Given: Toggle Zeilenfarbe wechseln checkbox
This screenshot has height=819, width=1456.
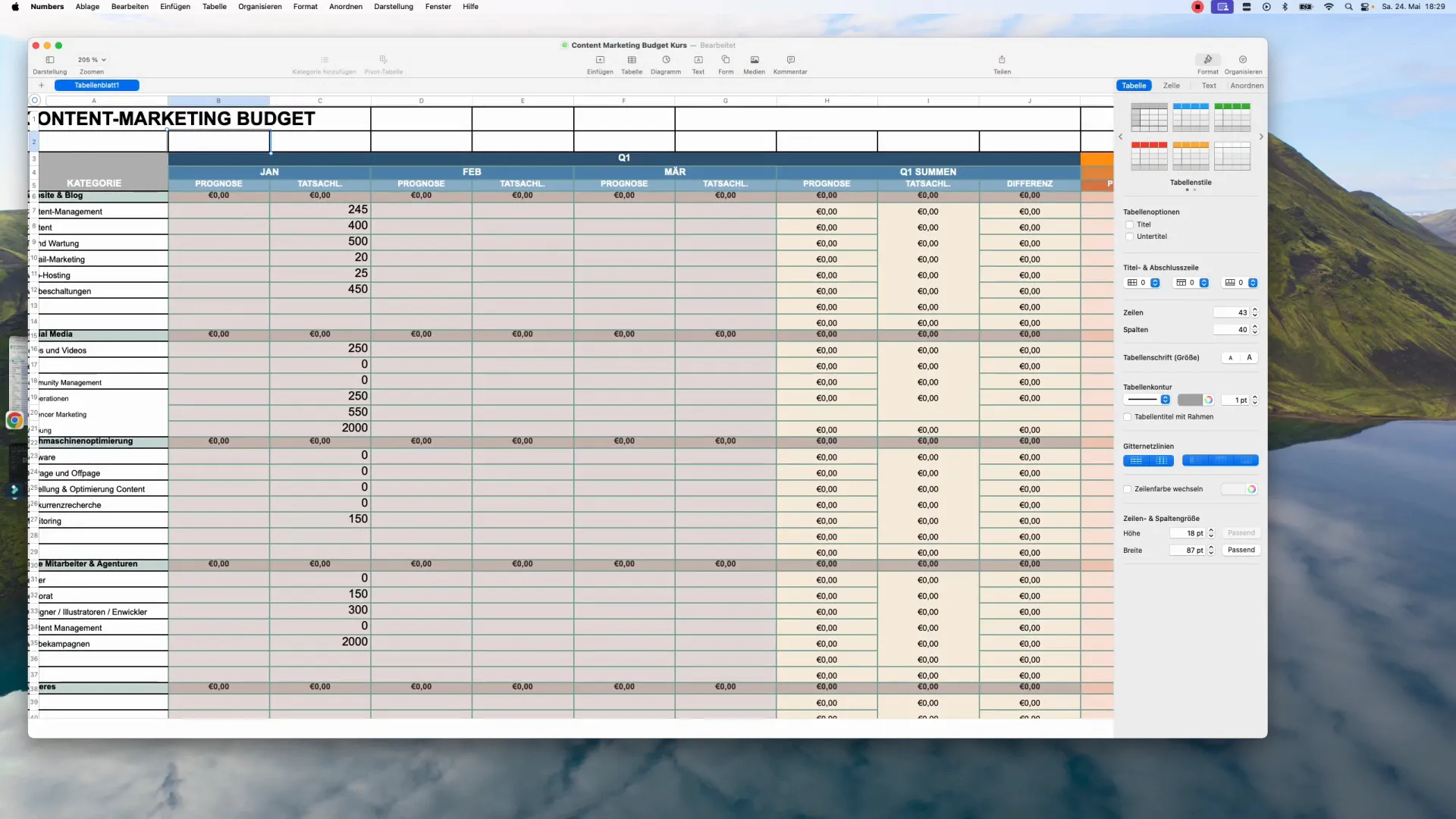Looking at the screenshot, I should click(1128, 490).
